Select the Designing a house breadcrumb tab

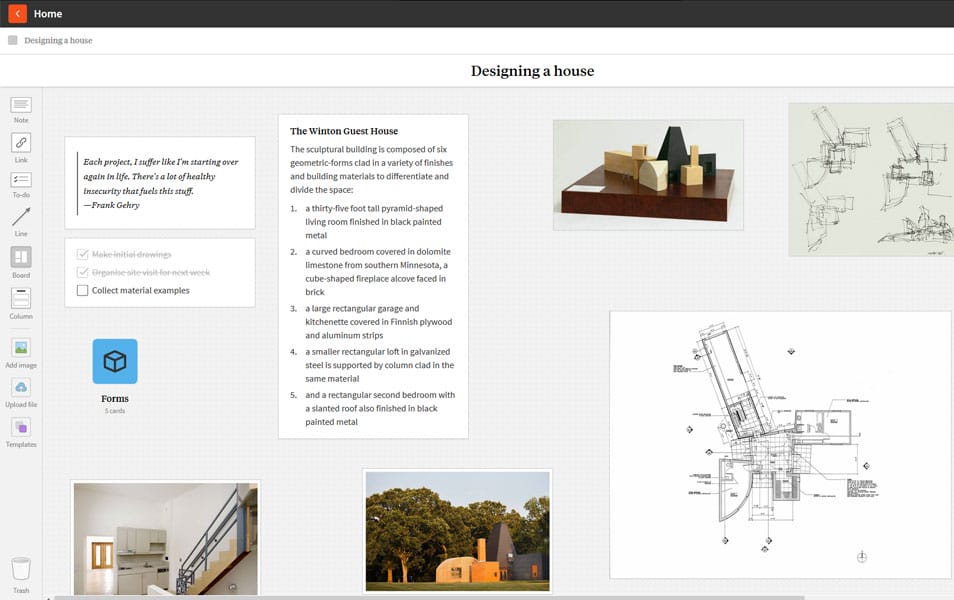57,40
